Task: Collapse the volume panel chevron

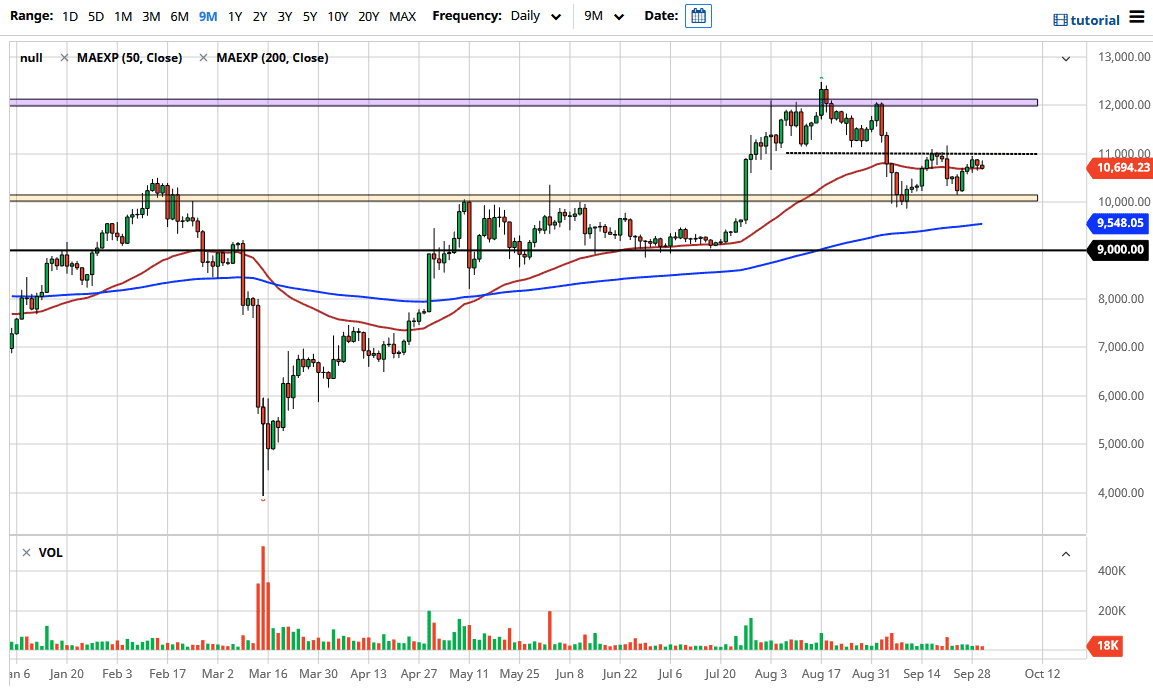Action: coord(1065,554)
